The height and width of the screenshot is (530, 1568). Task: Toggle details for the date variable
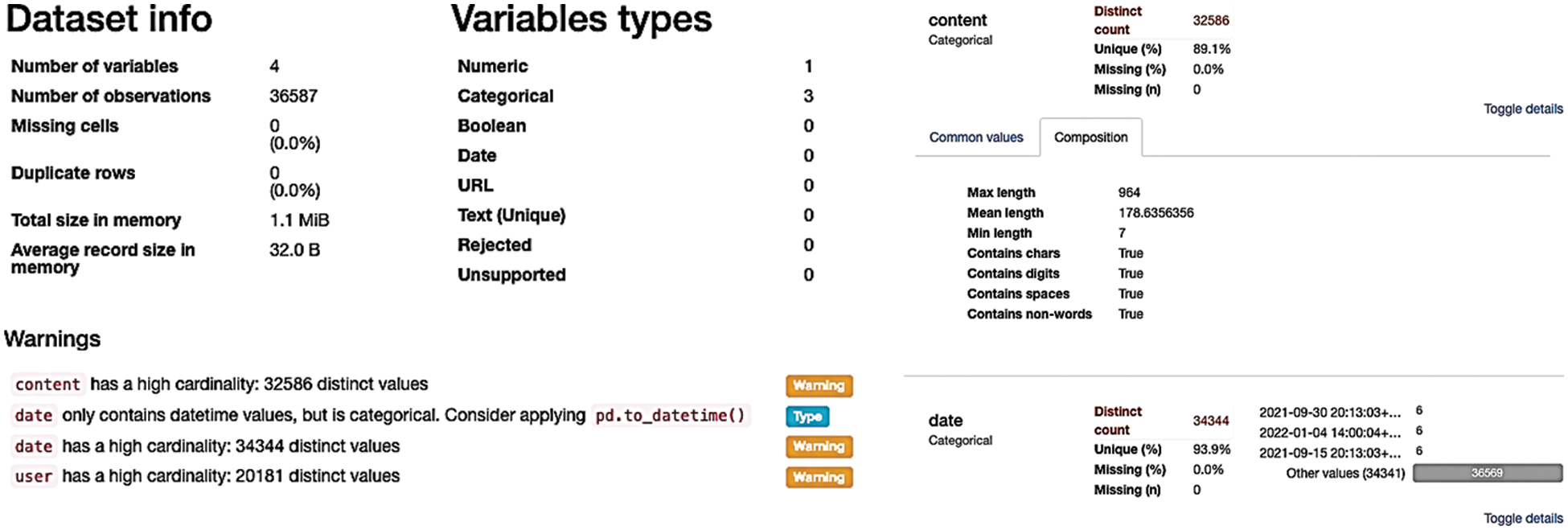click(1522, 518)
